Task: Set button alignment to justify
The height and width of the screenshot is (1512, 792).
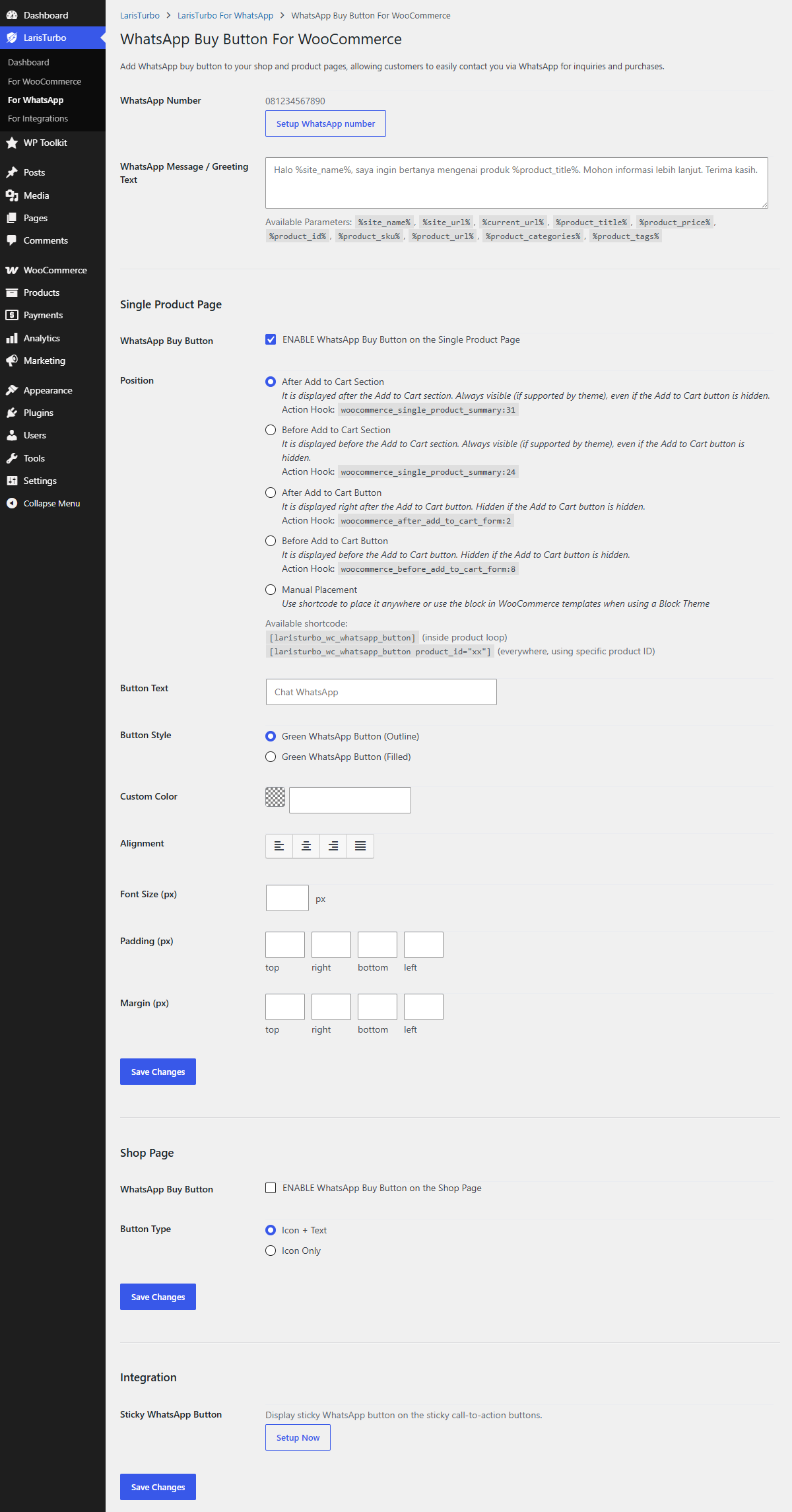Action: (x=360, y=846)
